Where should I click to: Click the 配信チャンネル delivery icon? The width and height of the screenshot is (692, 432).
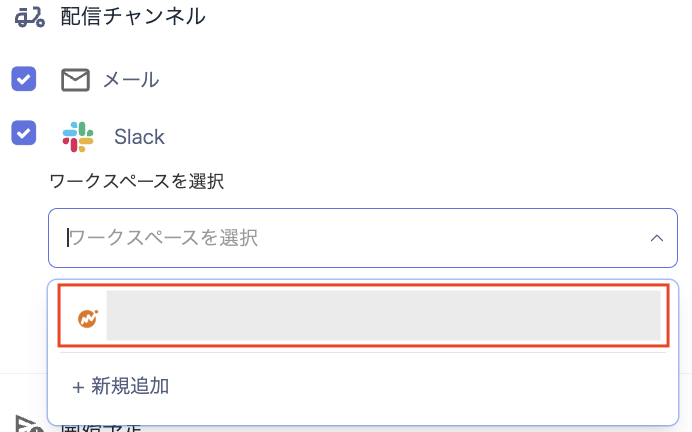tap(30, 15)
